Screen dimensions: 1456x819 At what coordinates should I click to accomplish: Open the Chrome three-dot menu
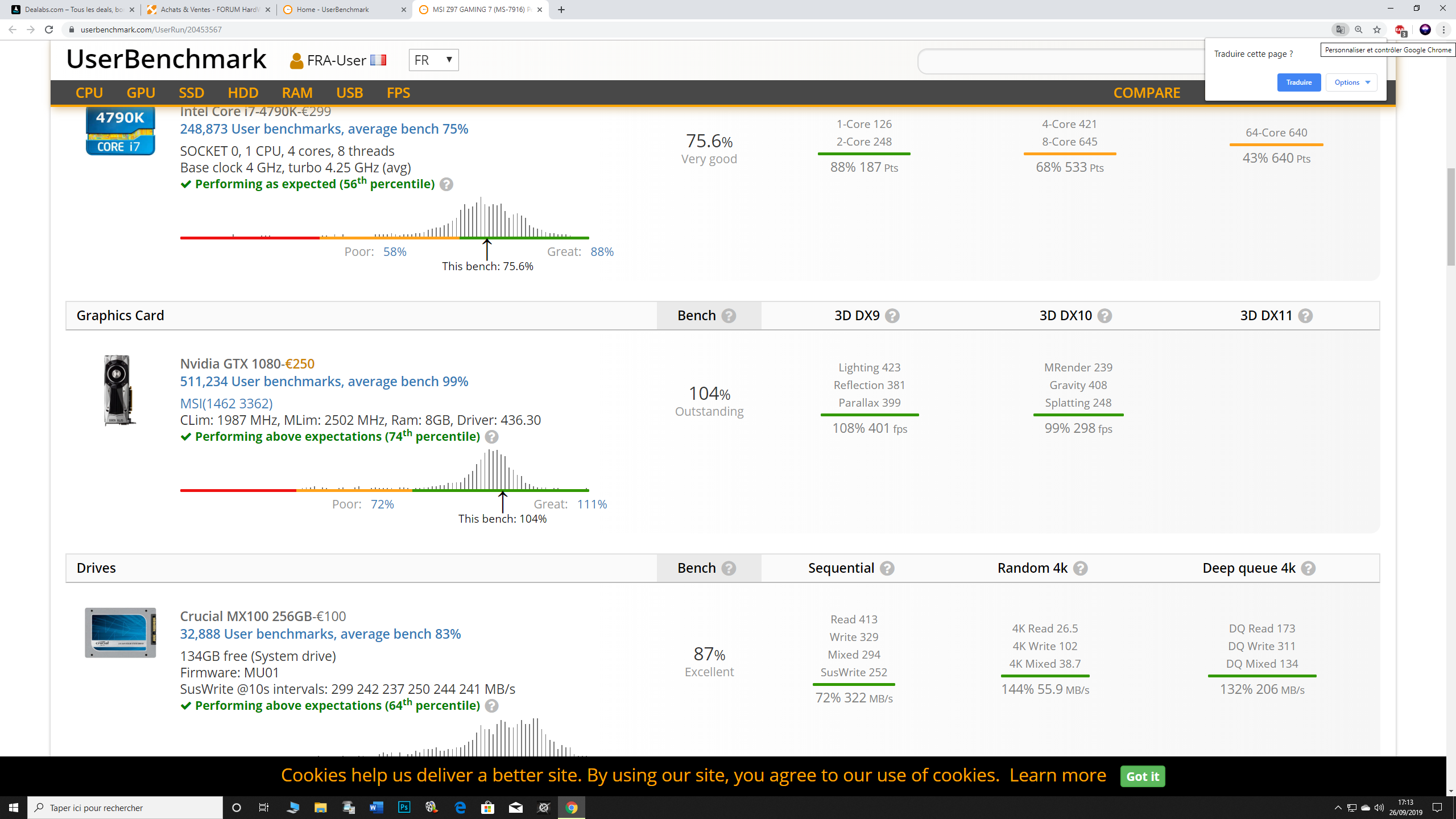click(1443, 30)
